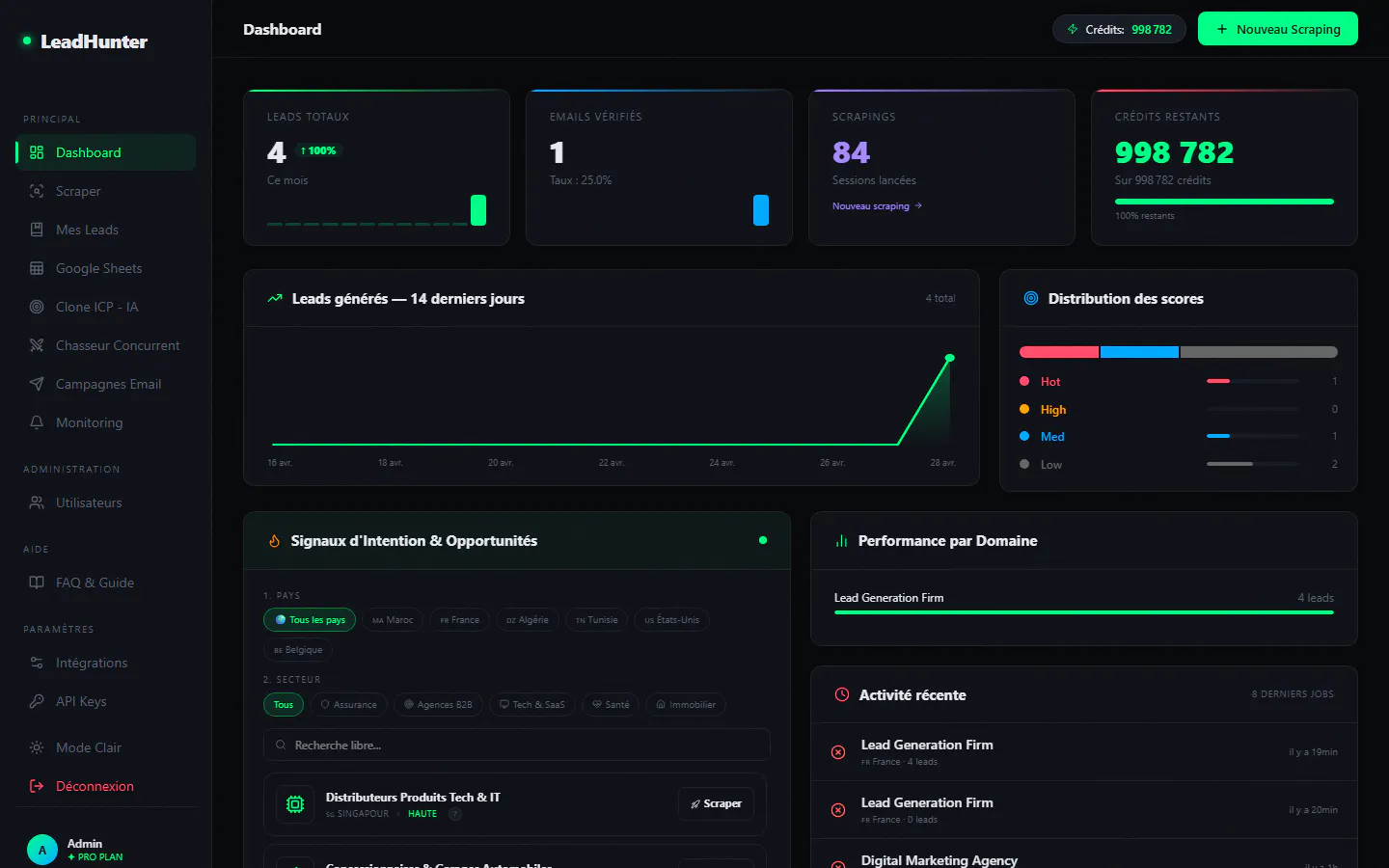Click the Lead Generation Firm performance bar
Viewport: 1389px width, 868px height.
pos(1084,612)
